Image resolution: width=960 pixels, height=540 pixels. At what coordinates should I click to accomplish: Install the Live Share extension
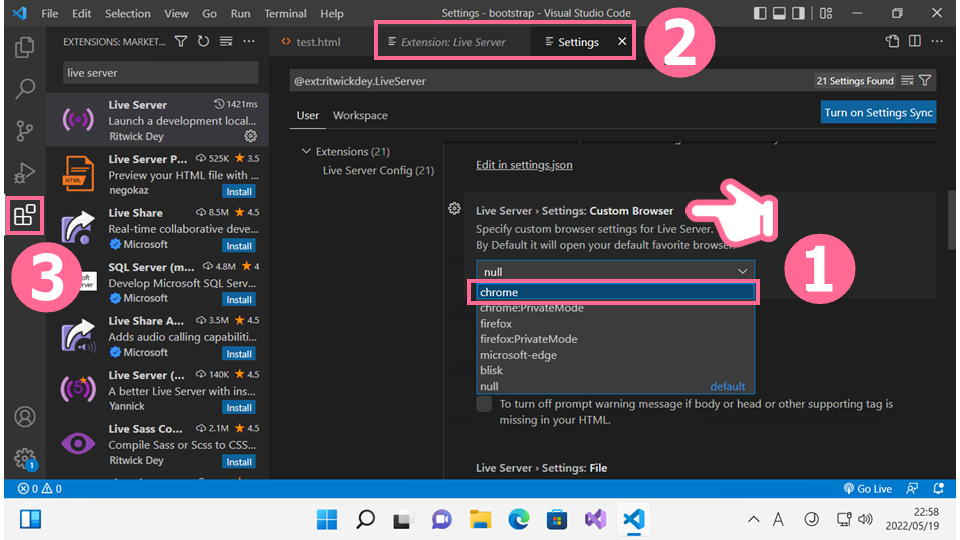click(239, 246)
